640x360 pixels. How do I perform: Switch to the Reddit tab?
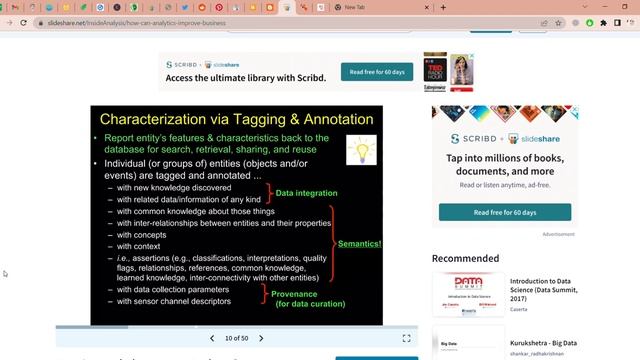point(202,7)
